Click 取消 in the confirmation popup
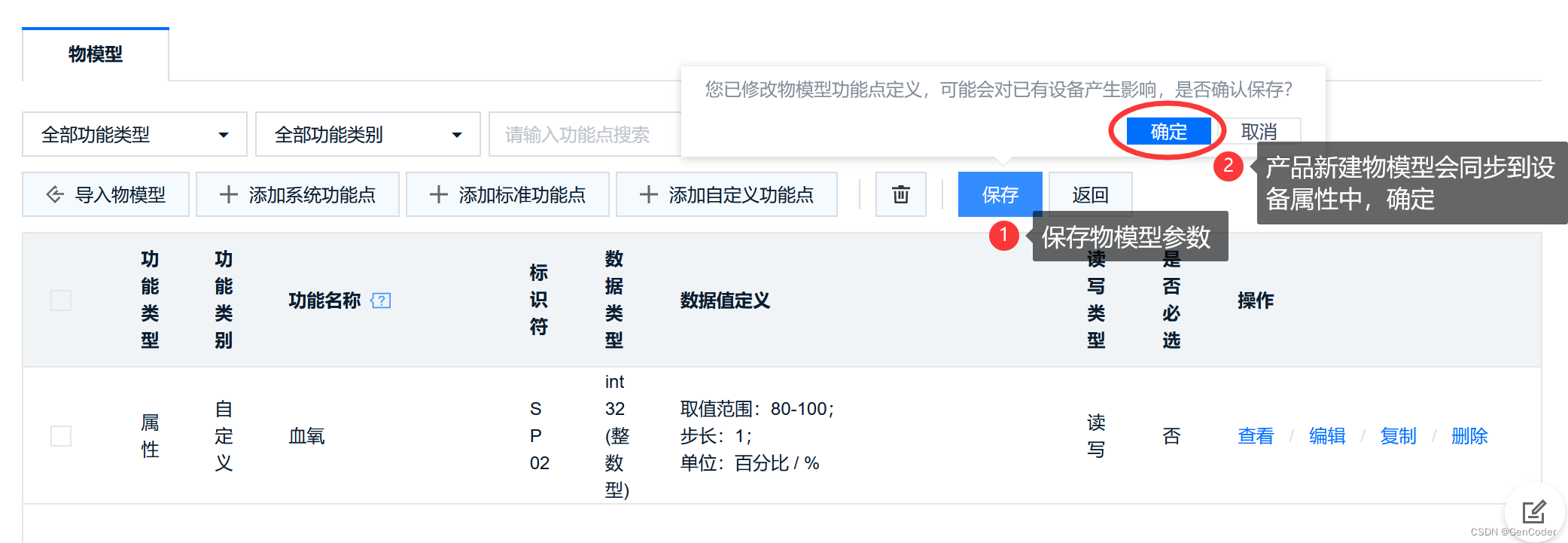 [1259, 132]
